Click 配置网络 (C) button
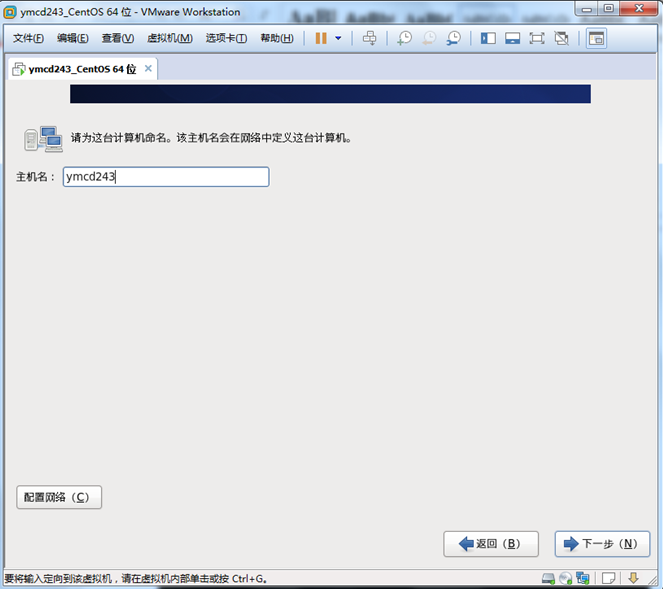663x589 pixels. [x=59, y=497]
